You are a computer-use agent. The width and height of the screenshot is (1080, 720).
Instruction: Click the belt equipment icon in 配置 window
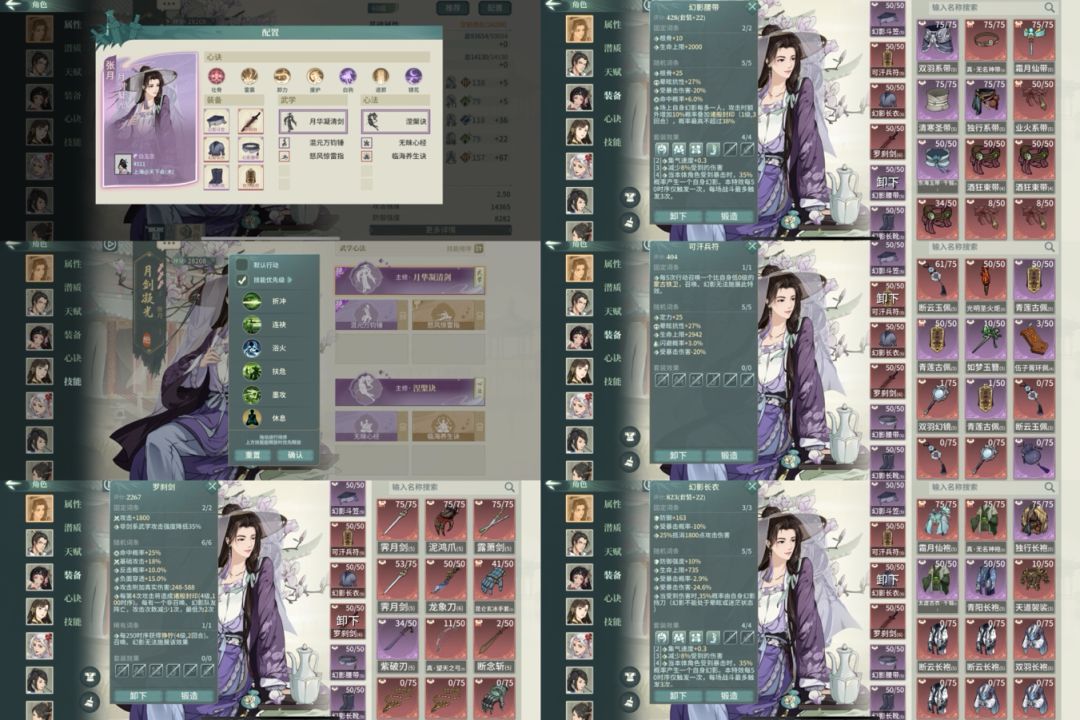click(x=250, y=150)
